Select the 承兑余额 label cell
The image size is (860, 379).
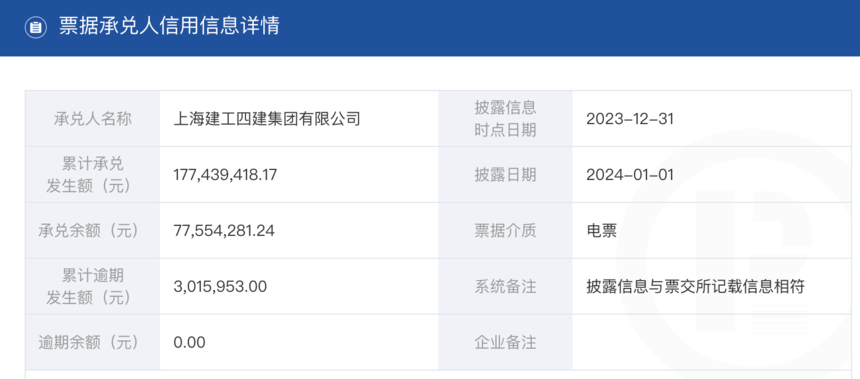point(93,231)
